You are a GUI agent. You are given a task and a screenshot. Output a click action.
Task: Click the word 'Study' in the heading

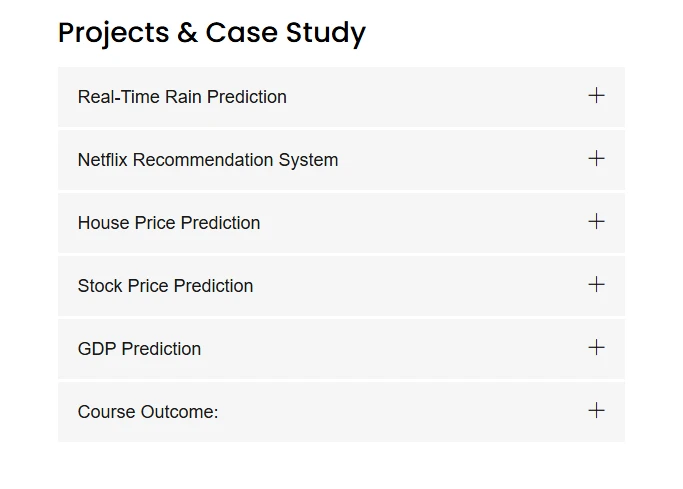click(x=326, y=33)
